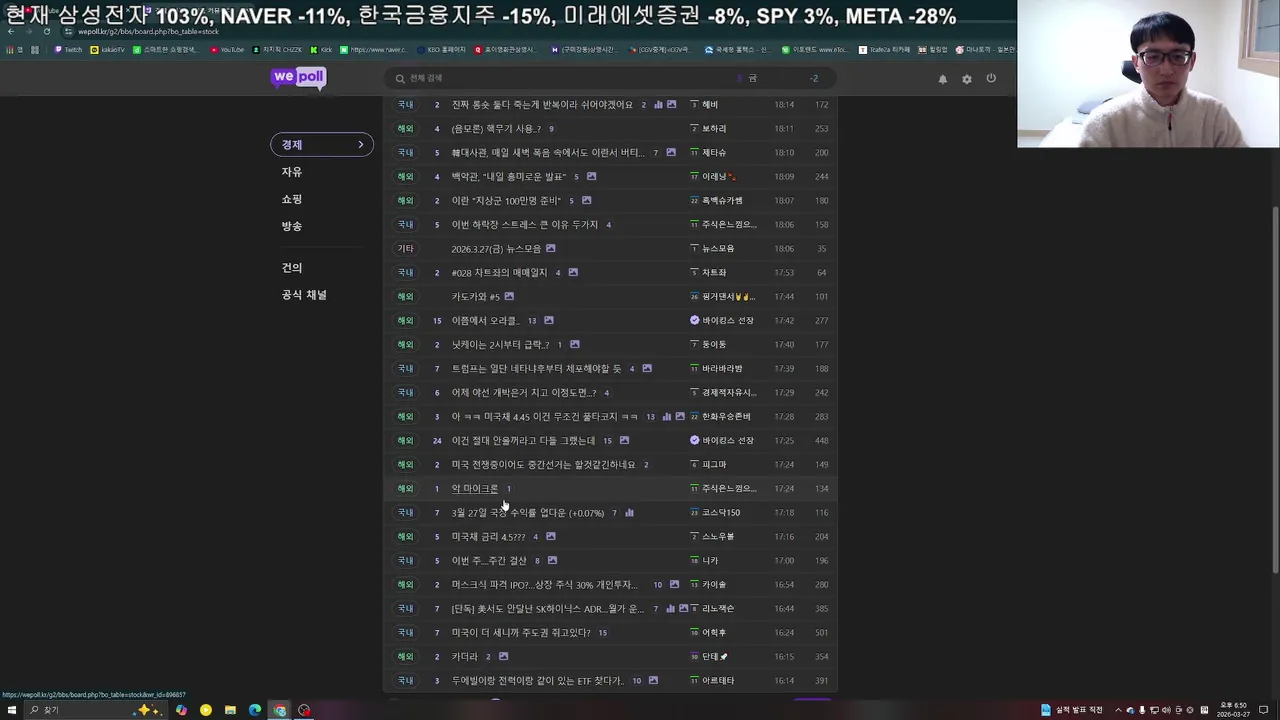Click the image icon on 카더라 post
Viewport: 1280px width, 720px height.
point(503,656)
